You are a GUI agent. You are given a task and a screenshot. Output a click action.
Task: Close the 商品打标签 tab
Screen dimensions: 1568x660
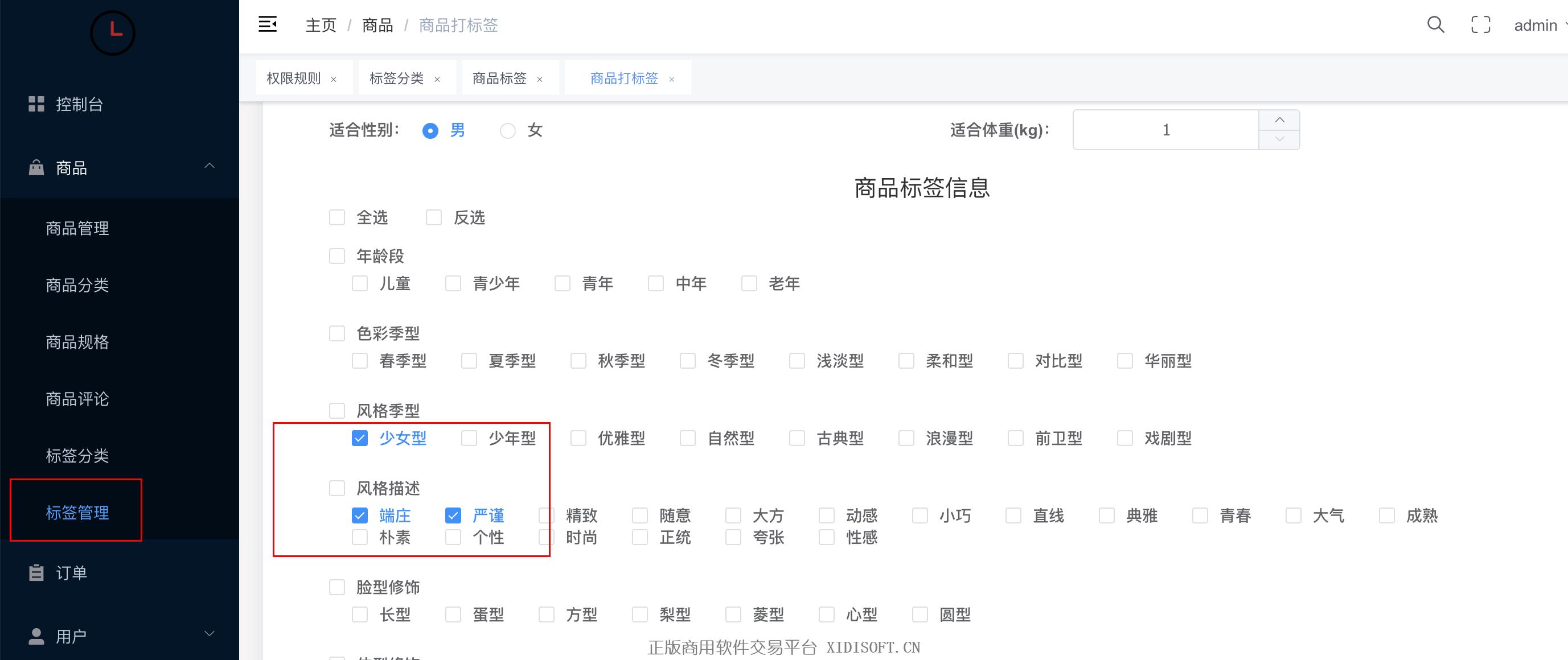click(x=672, y=79)
